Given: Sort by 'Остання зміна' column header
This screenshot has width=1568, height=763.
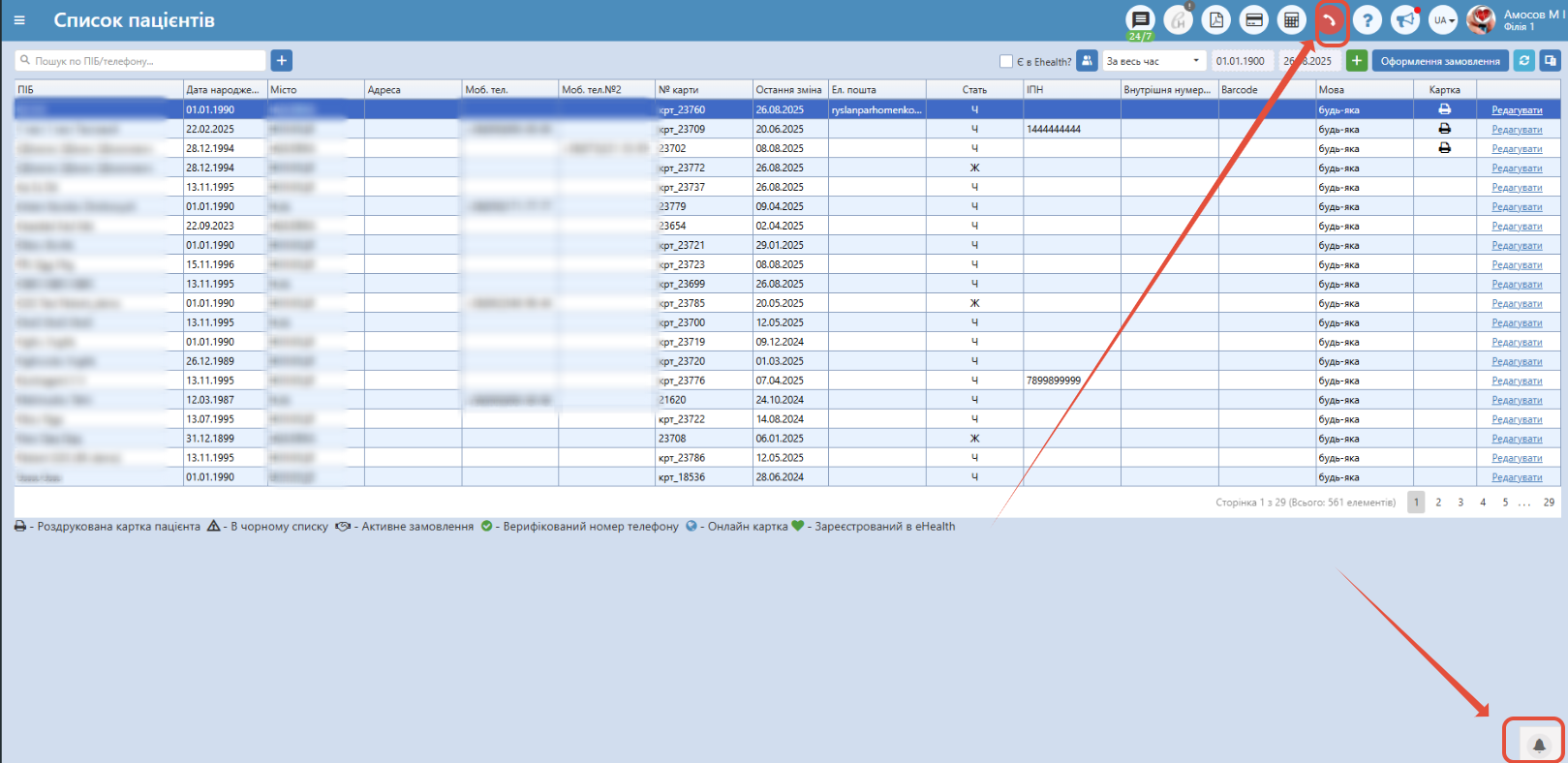Looking at the screenshot, I should (790, 89).
